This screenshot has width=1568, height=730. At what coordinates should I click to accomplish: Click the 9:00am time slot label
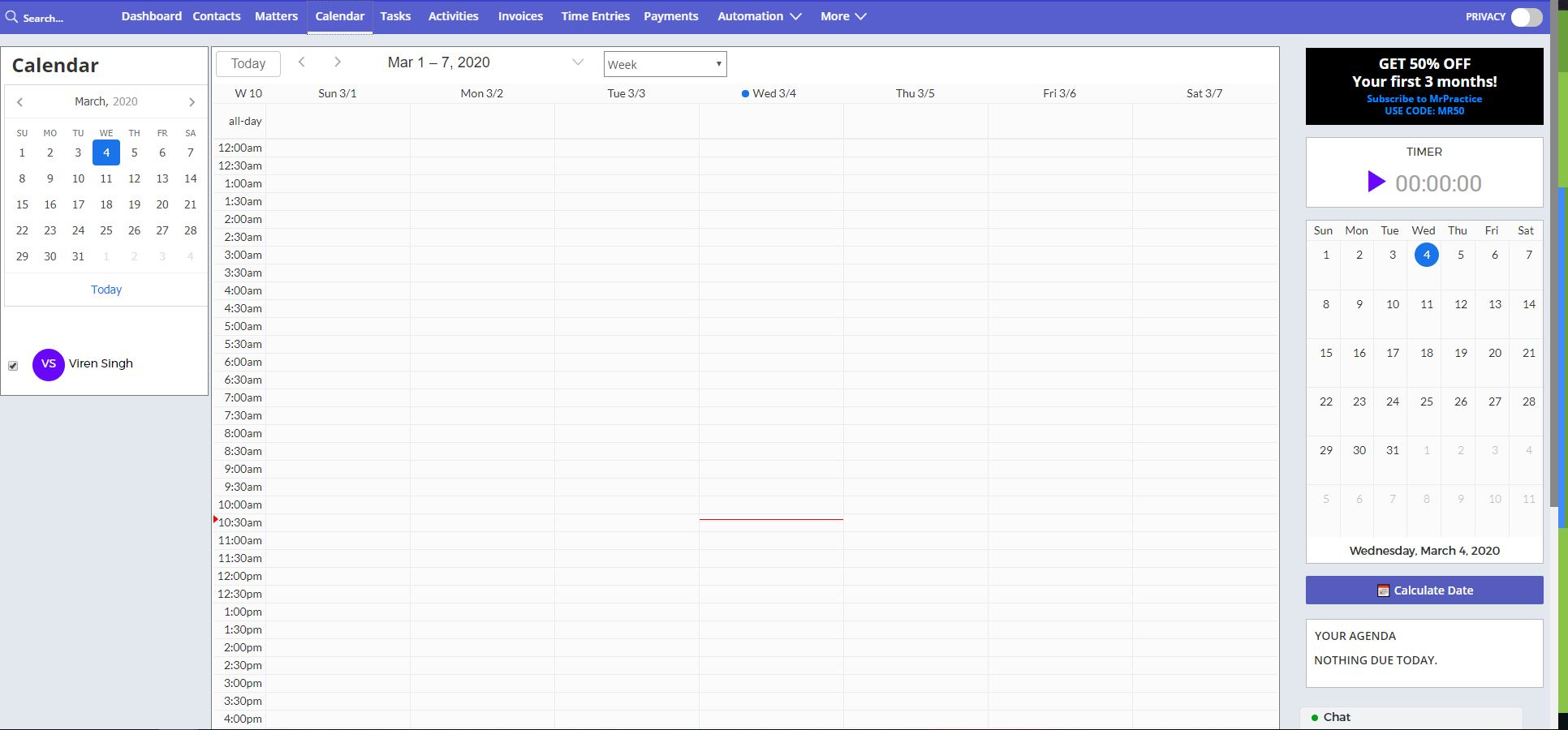243,469
